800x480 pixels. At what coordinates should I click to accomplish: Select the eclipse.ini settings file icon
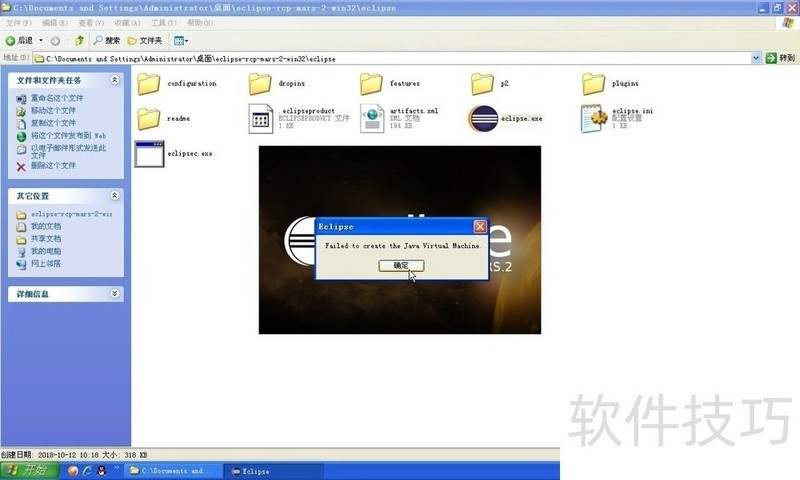594,118
